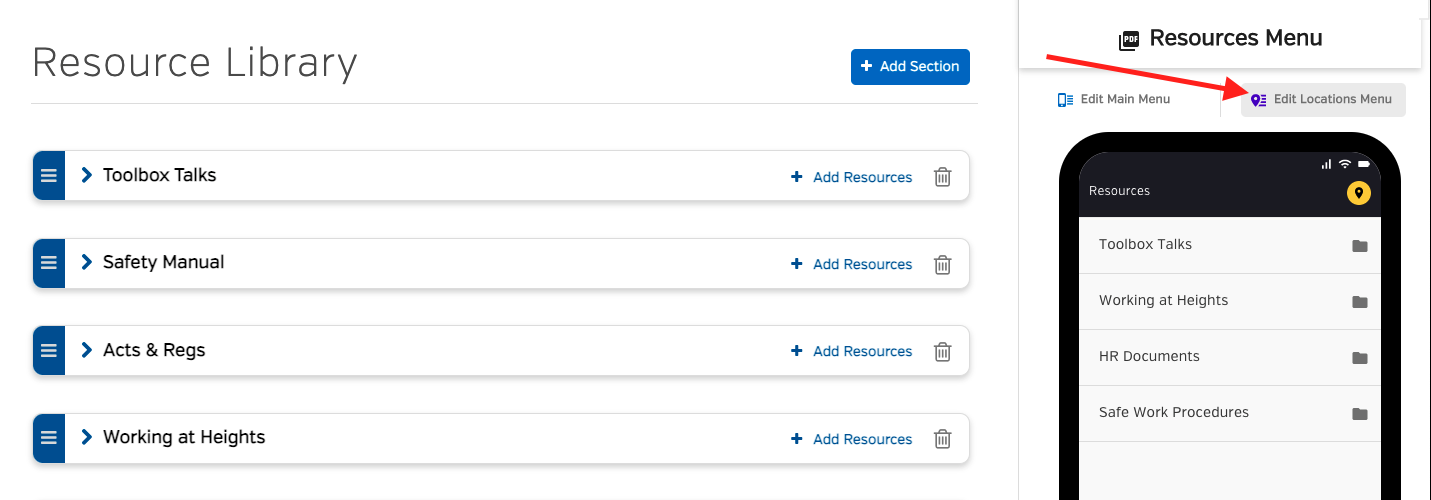
Task: Open HR Documents folder icon in preview
Action: [1359, 358]
